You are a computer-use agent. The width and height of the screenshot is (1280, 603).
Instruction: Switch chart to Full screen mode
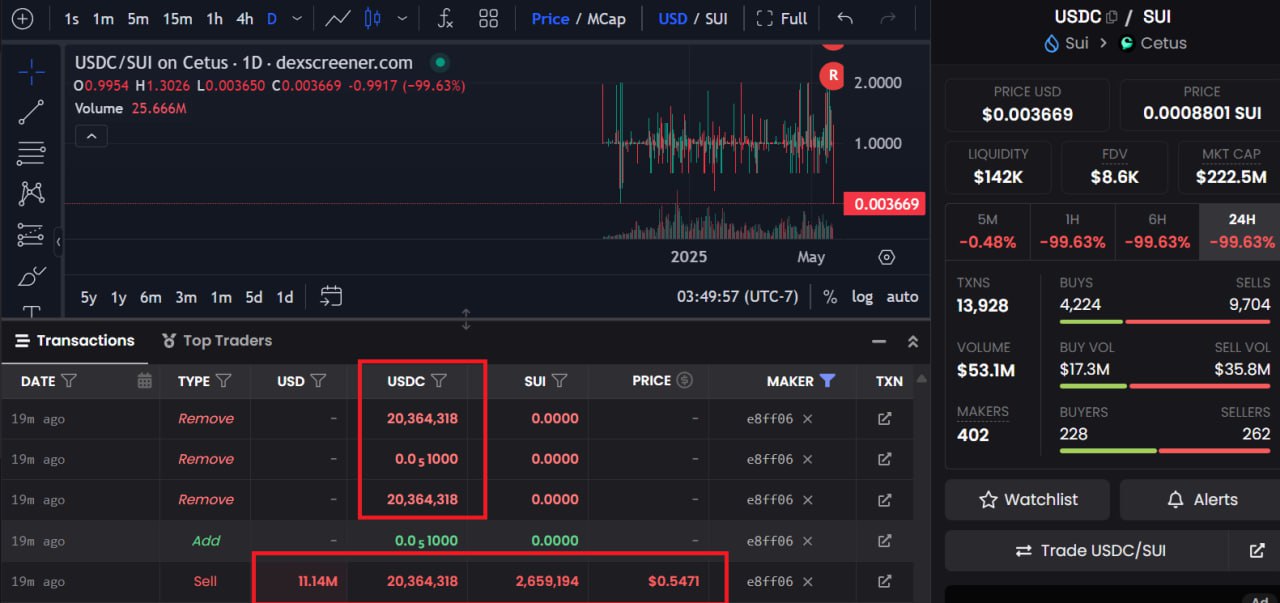click(782, 18)
